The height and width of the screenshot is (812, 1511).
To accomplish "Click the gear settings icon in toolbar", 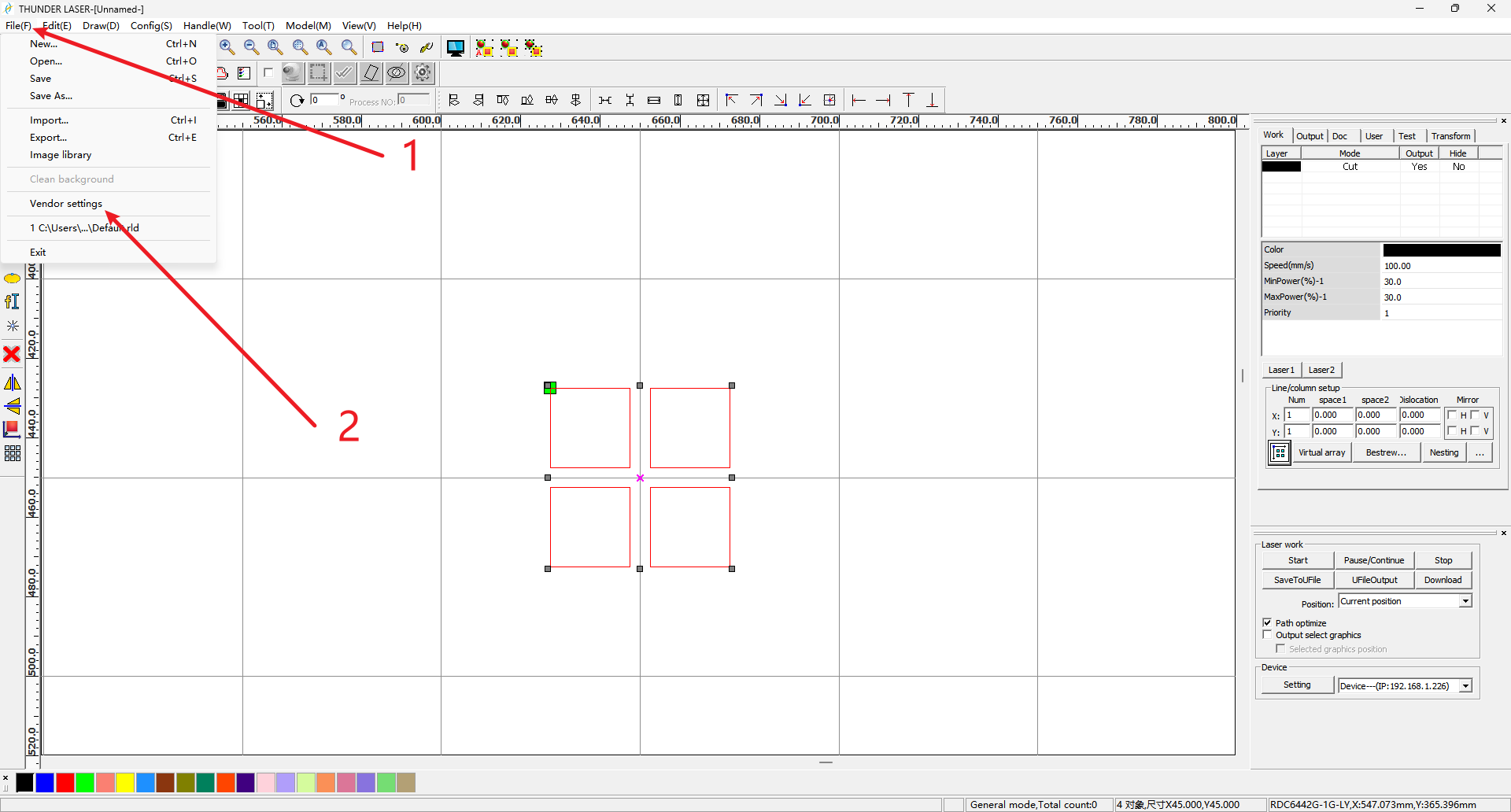I will 423,73.
